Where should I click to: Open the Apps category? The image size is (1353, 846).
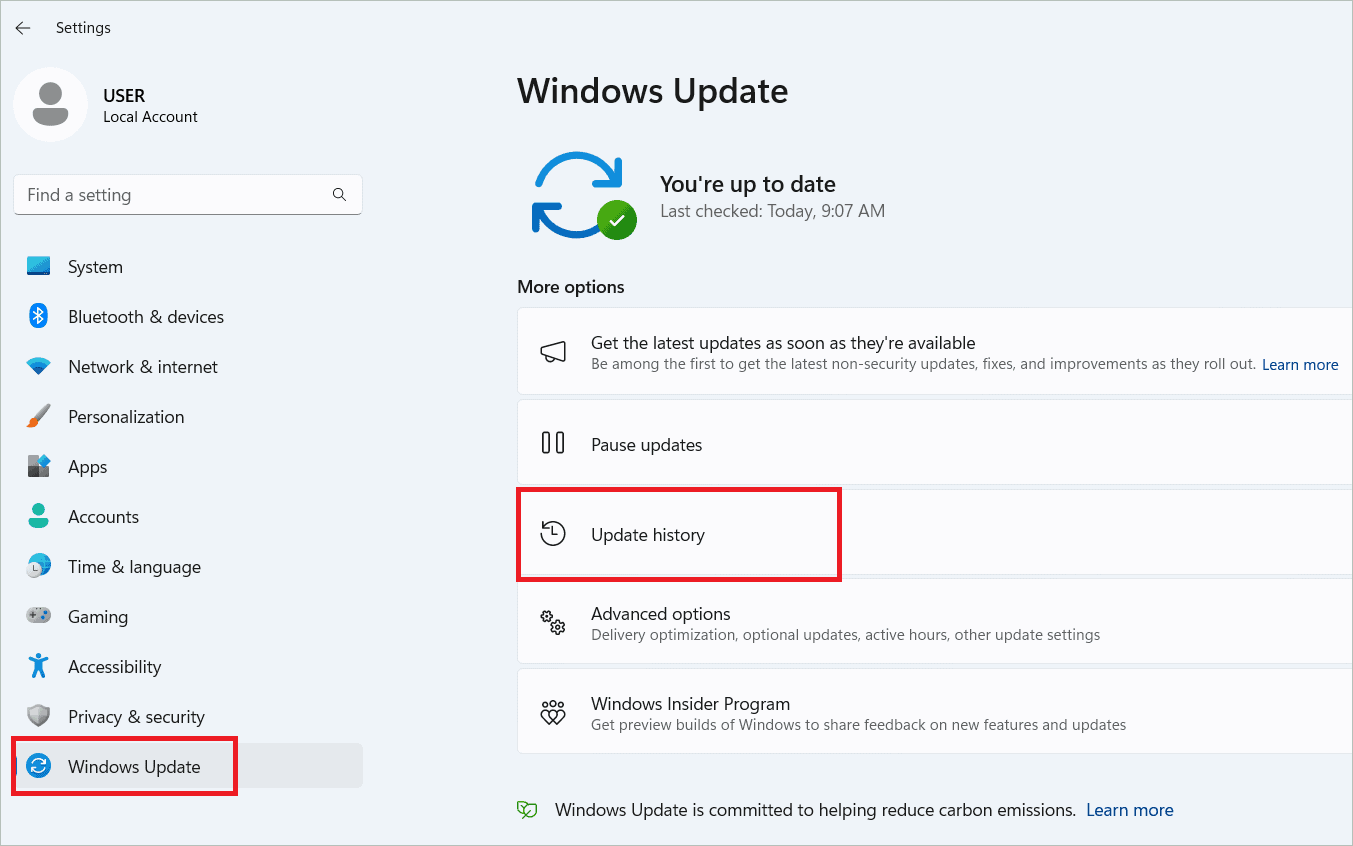188,467
